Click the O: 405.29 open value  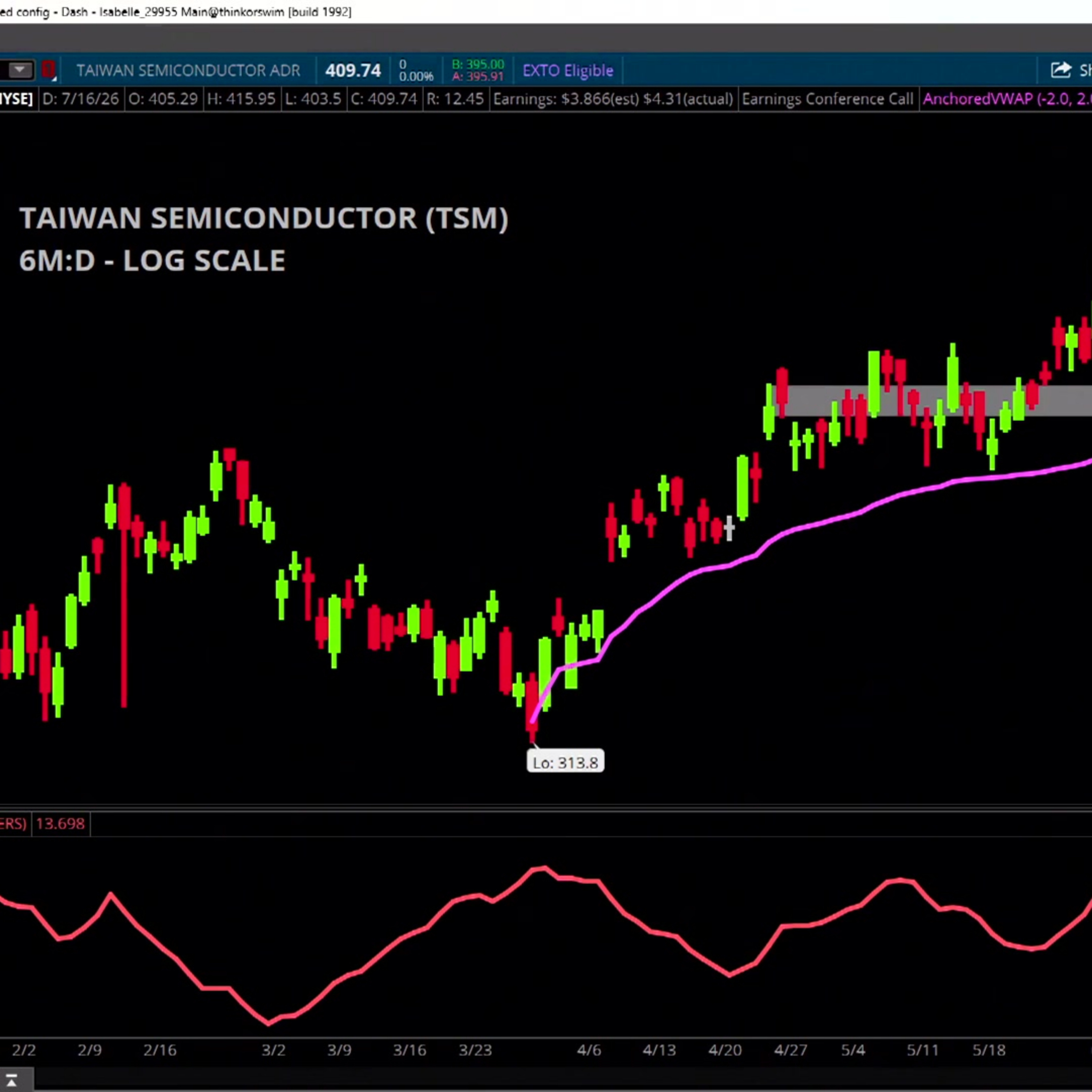pyautogui.click(x=163, y=99)
